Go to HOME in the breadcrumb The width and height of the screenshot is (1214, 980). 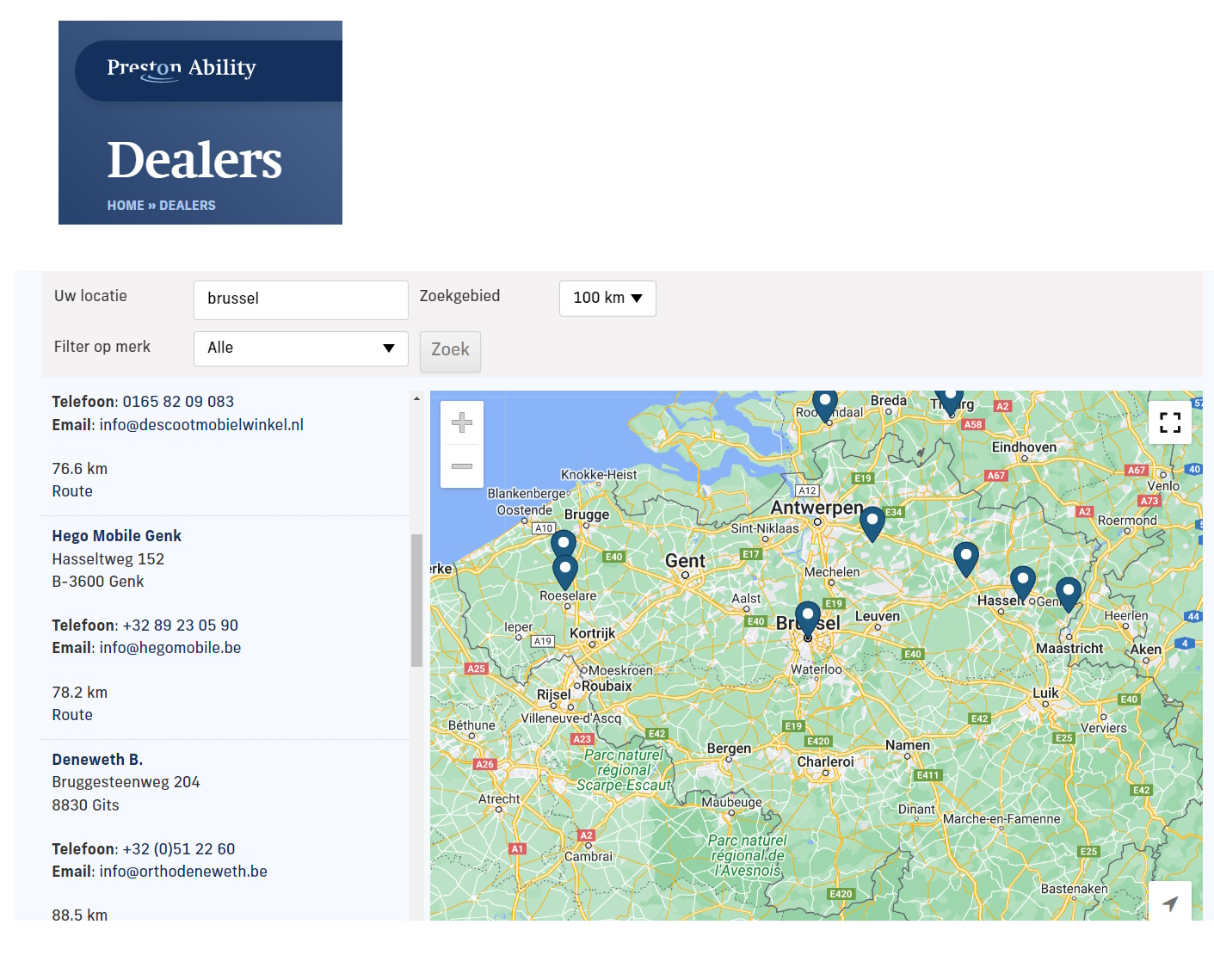[x=126, y=206]
